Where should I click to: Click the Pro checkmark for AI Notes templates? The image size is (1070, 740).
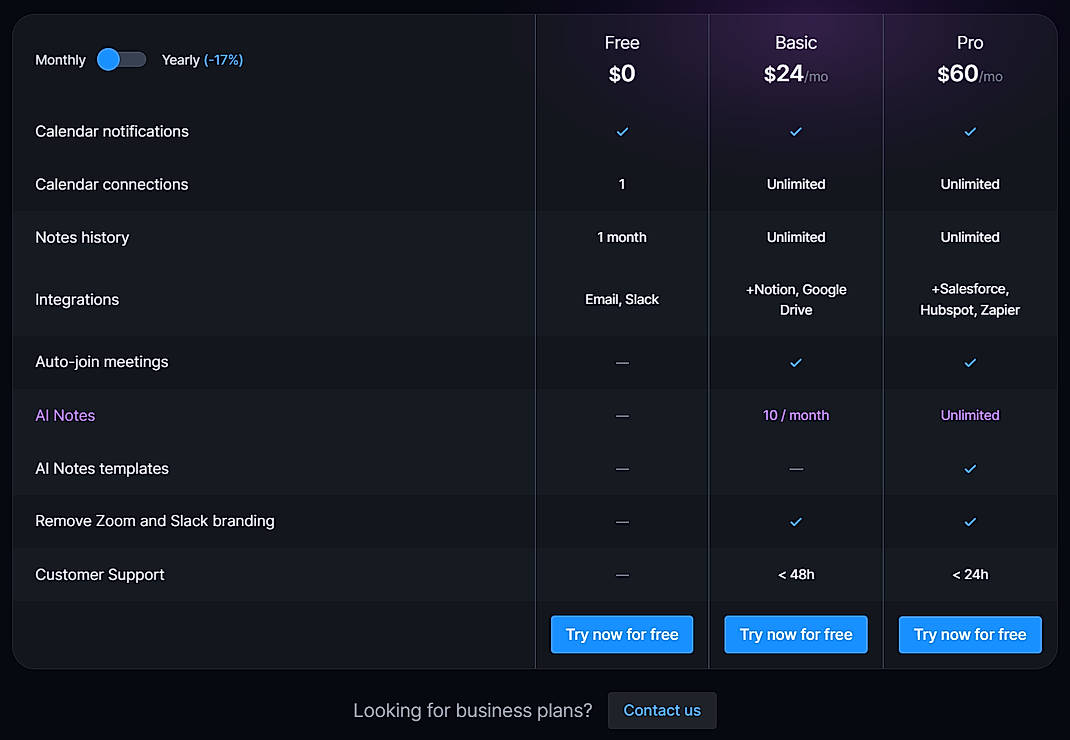pyautogui.click(x=970, y=468)
